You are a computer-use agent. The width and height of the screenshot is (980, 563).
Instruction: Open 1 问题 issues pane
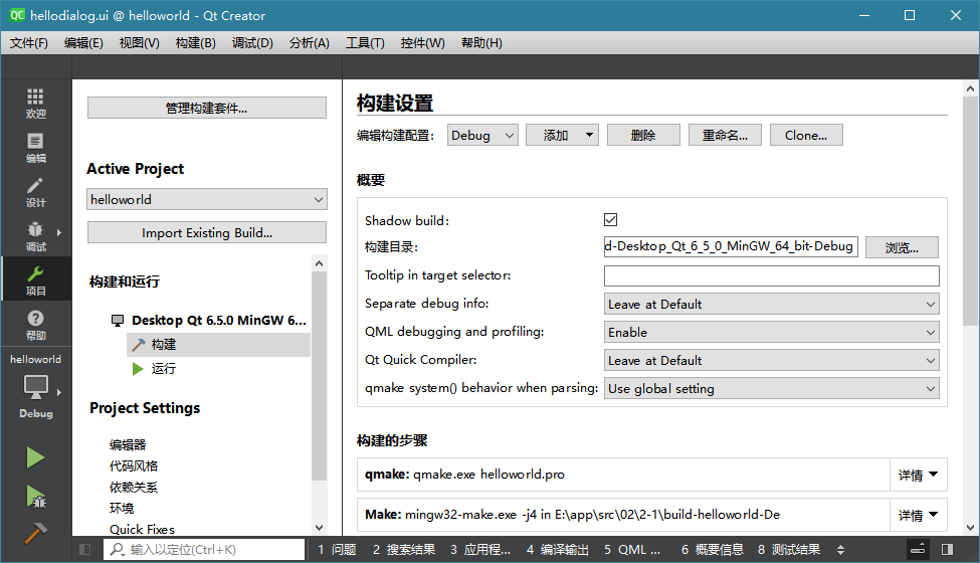tap(337, 549)
